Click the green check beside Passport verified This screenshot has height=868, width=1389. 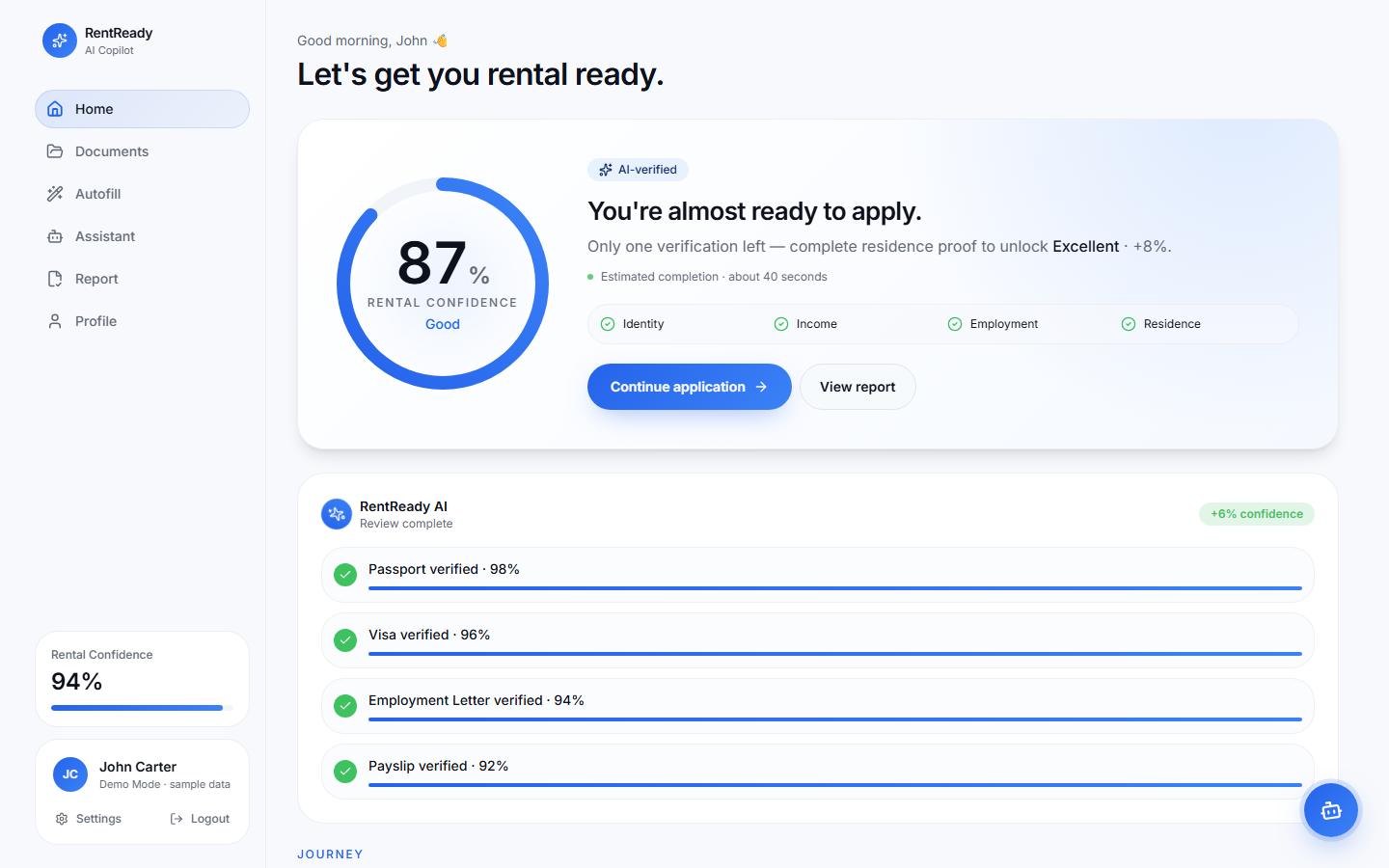point(345,575)
